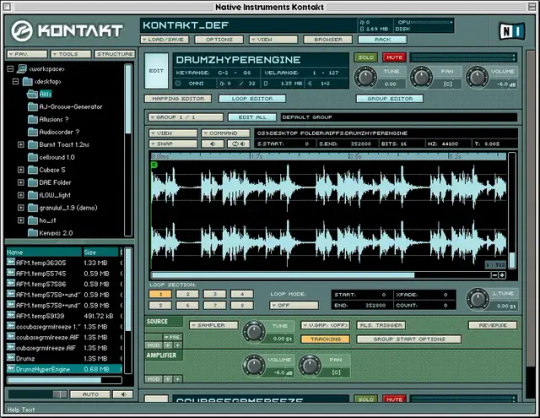Click the L.Tune knob
This screenshot has height=418, width=540.
pyautogui.click(x=478, y=299)
